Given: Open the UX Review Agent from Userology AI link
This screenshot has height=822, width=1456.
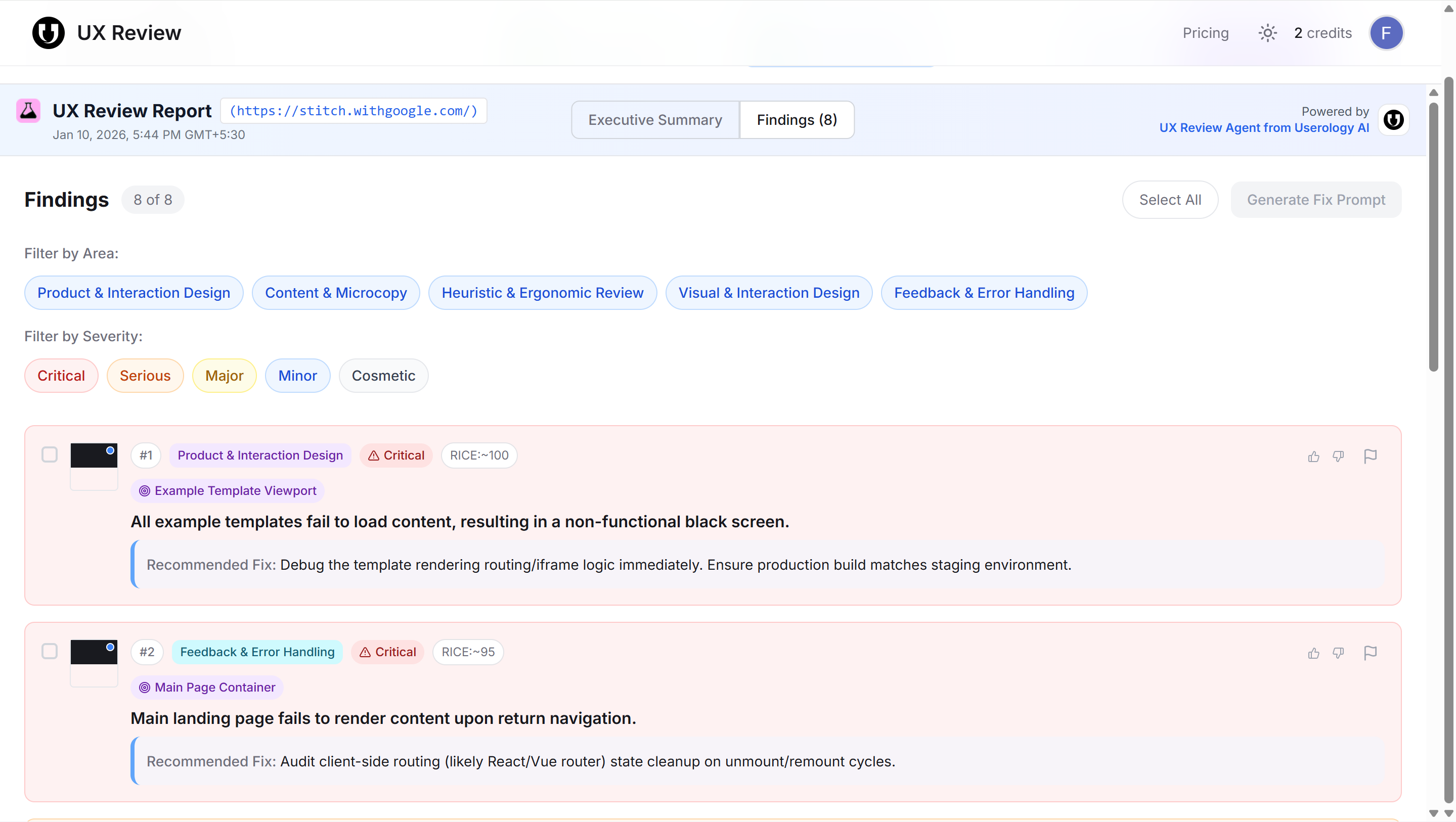Looking at the screenshot, I should pos(1264,128).
